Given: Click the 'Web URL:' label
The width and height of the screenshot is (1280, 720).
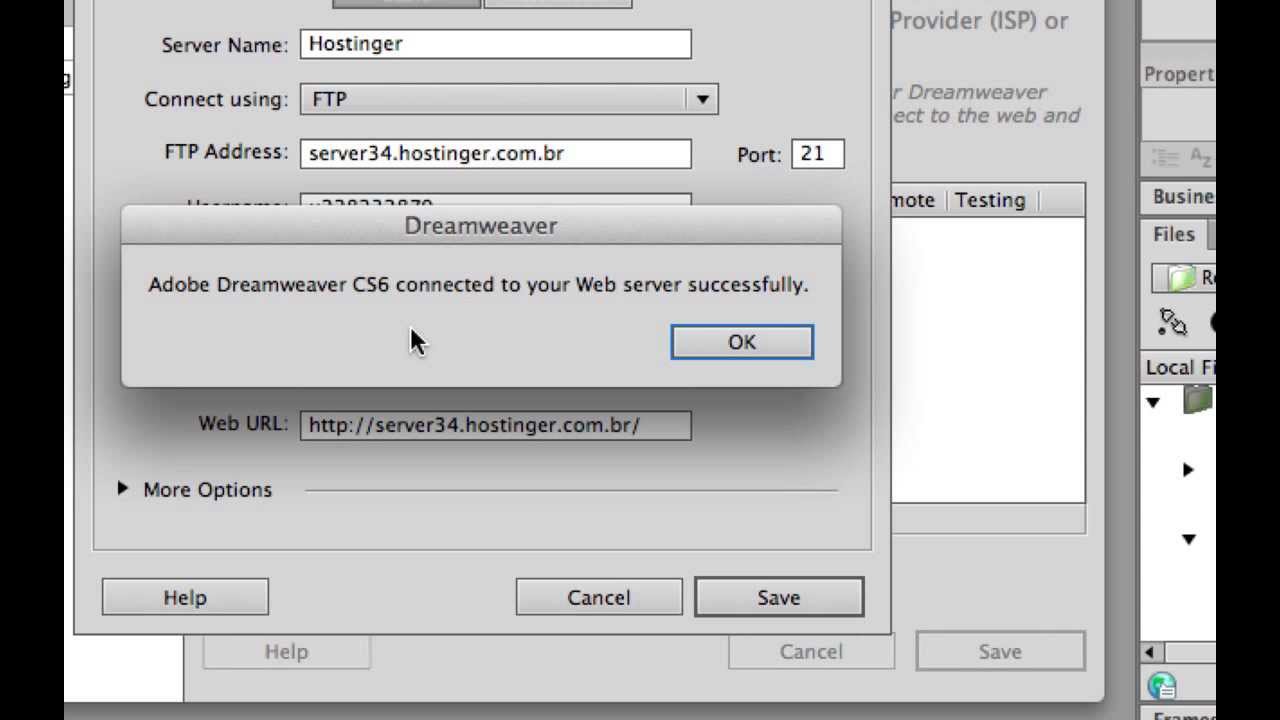Looking at the screenshot, I should [x=243, y=423].
